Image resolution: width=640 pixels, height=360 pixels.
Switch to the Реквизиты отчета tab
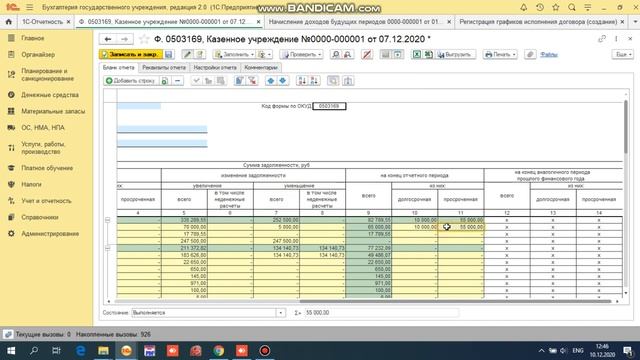tap(164, 67)
